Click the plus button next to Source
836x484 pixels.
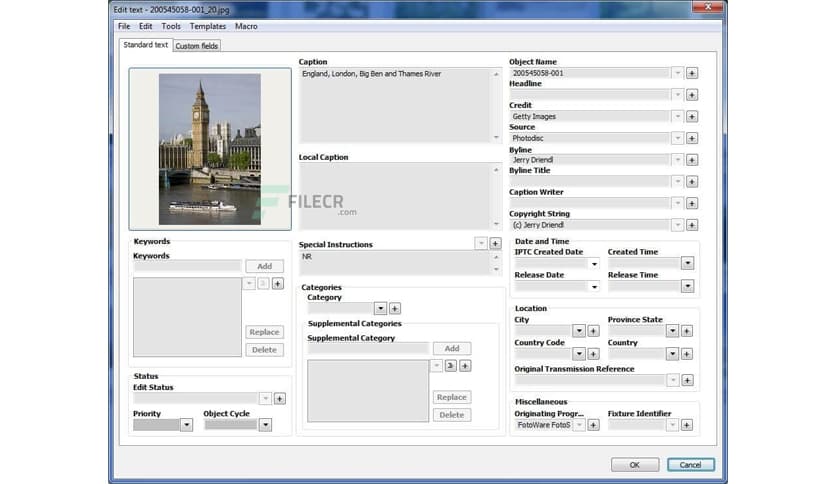click(x=692, y=138)
